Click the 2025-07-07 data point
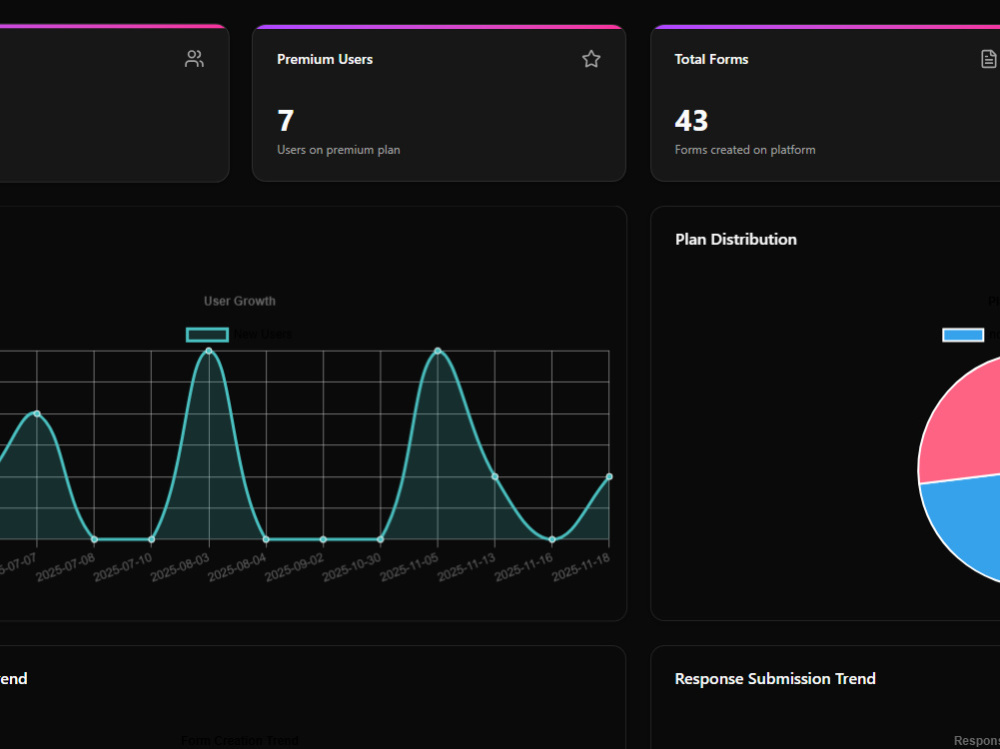Viewport: 1000px width, 749px height. point(37,413)
